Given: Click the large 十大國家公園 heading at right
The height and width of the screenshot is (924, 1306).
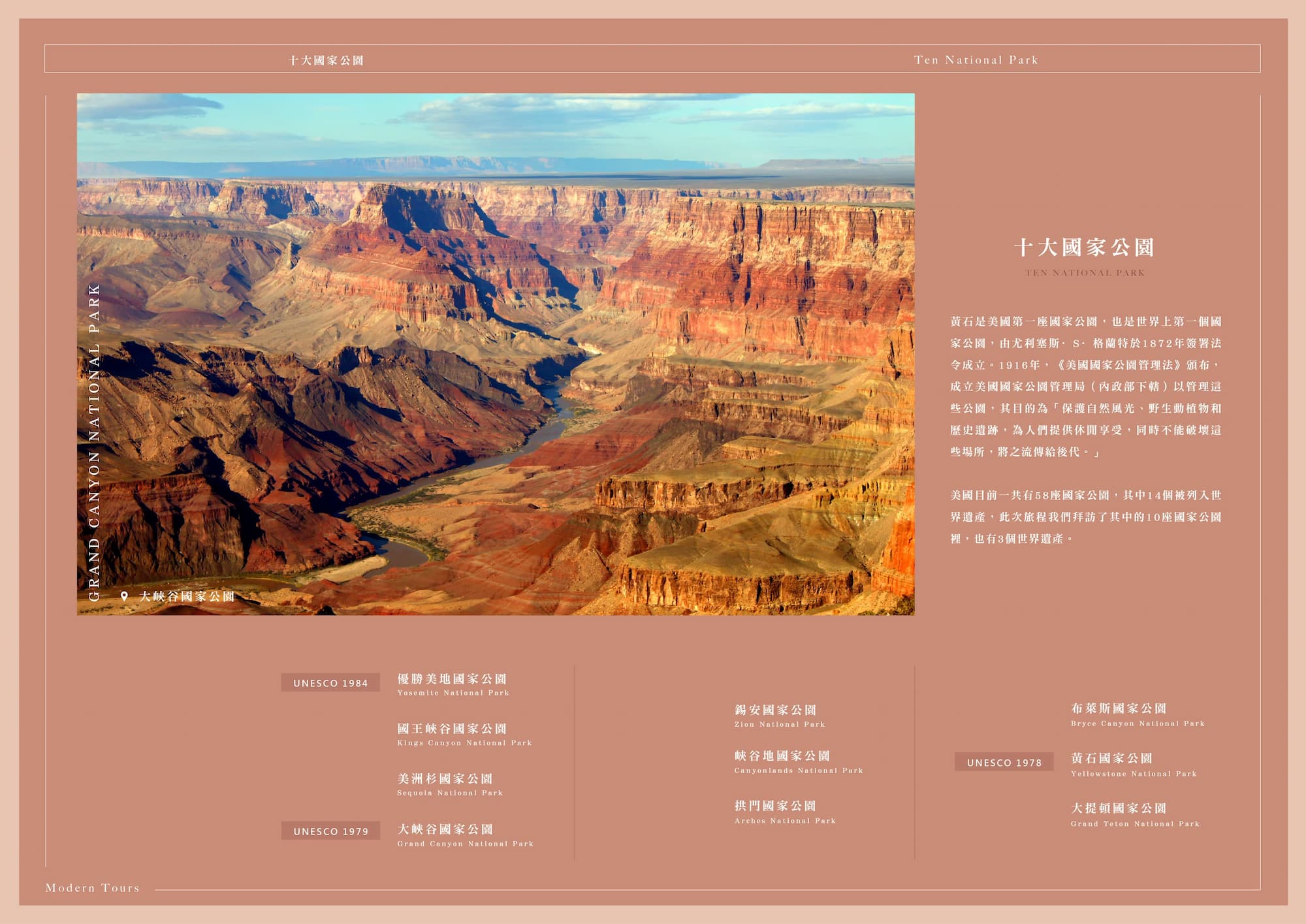Looking at the screenshot, I should click(1084, 247).
